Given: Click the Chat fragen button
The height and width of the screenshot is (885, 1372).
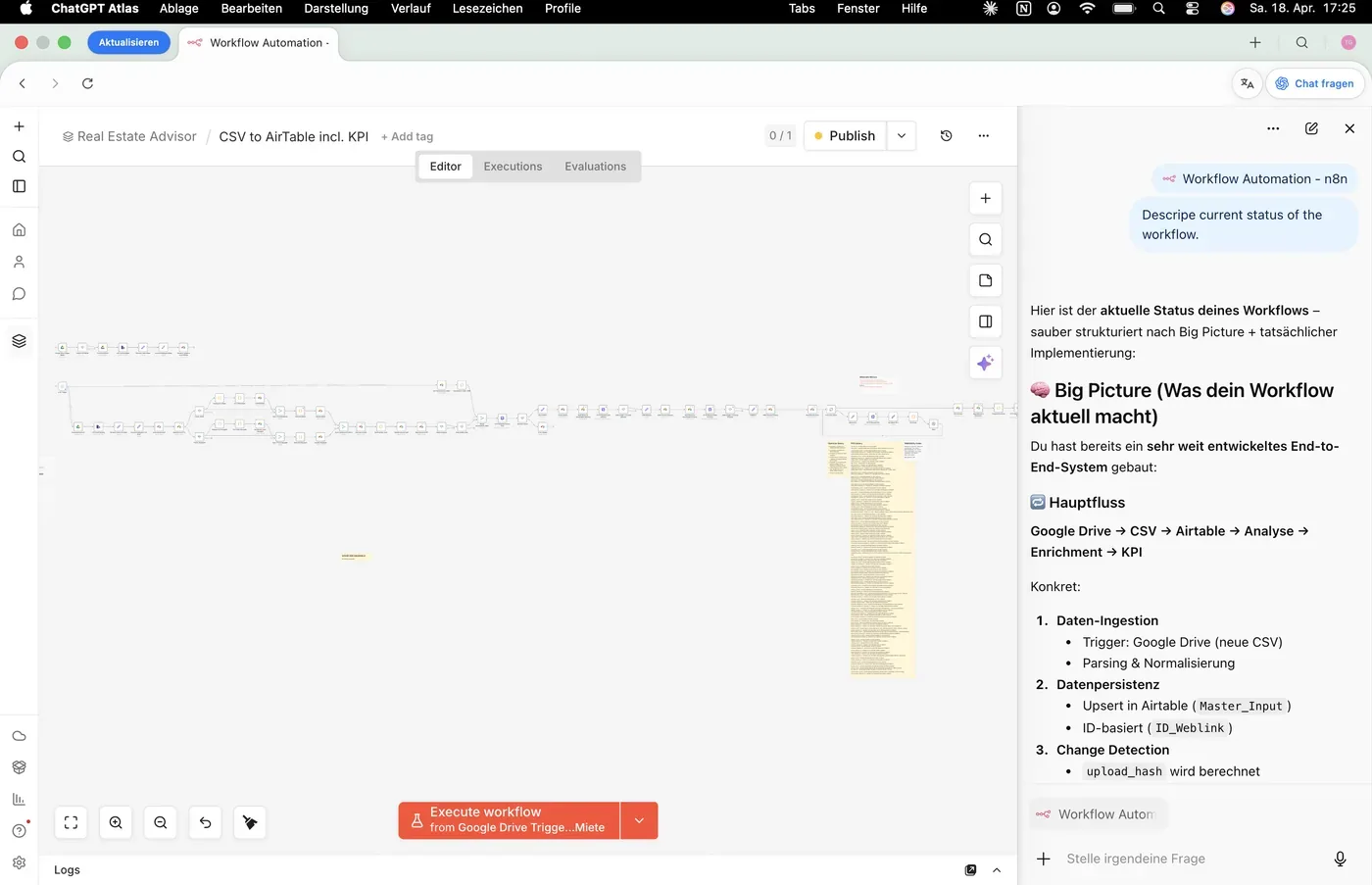Looking at the screenshot, I should point(1314,83).
